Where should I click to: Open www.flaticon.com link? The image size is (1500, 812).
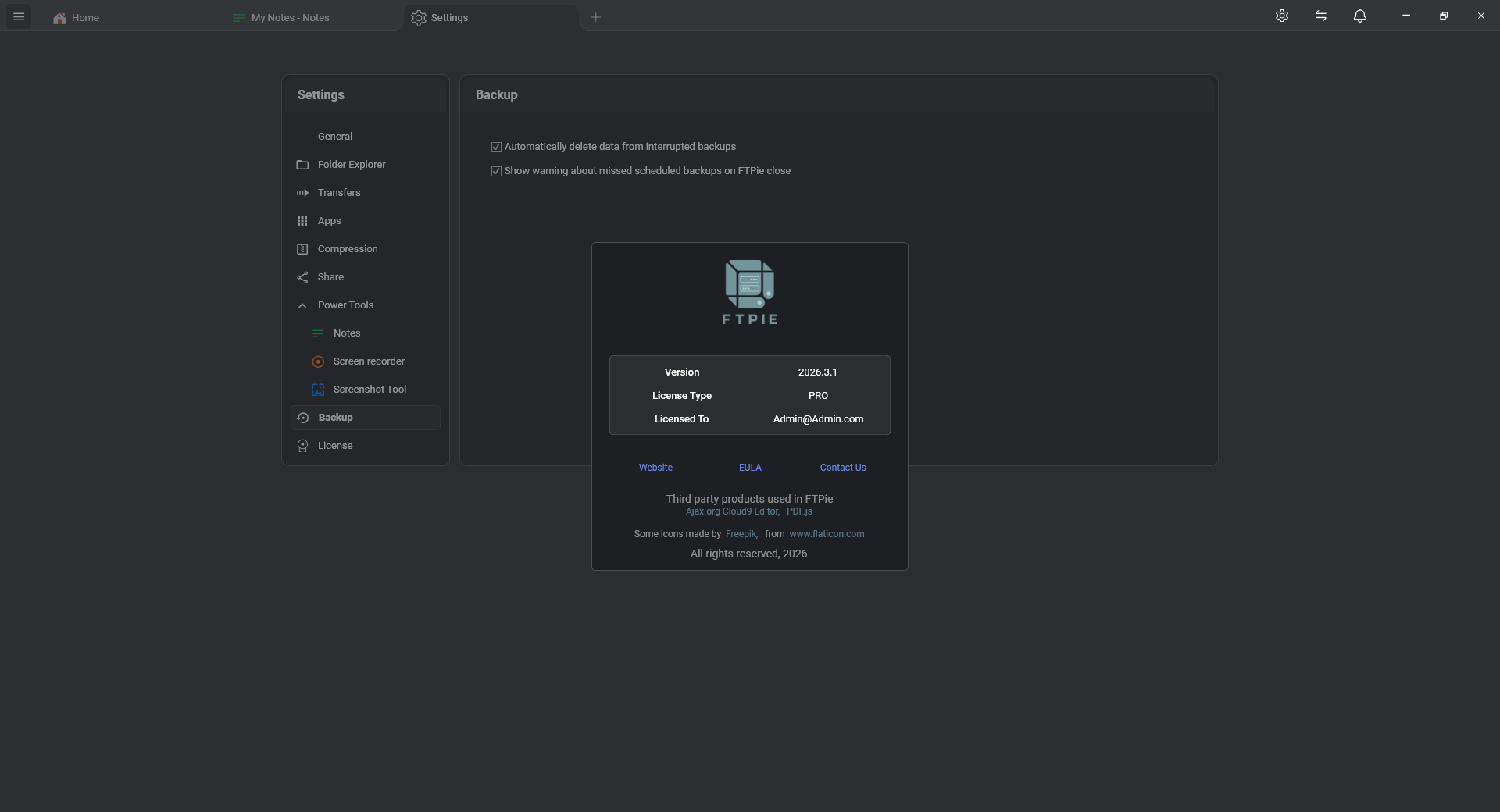(827, 534)
